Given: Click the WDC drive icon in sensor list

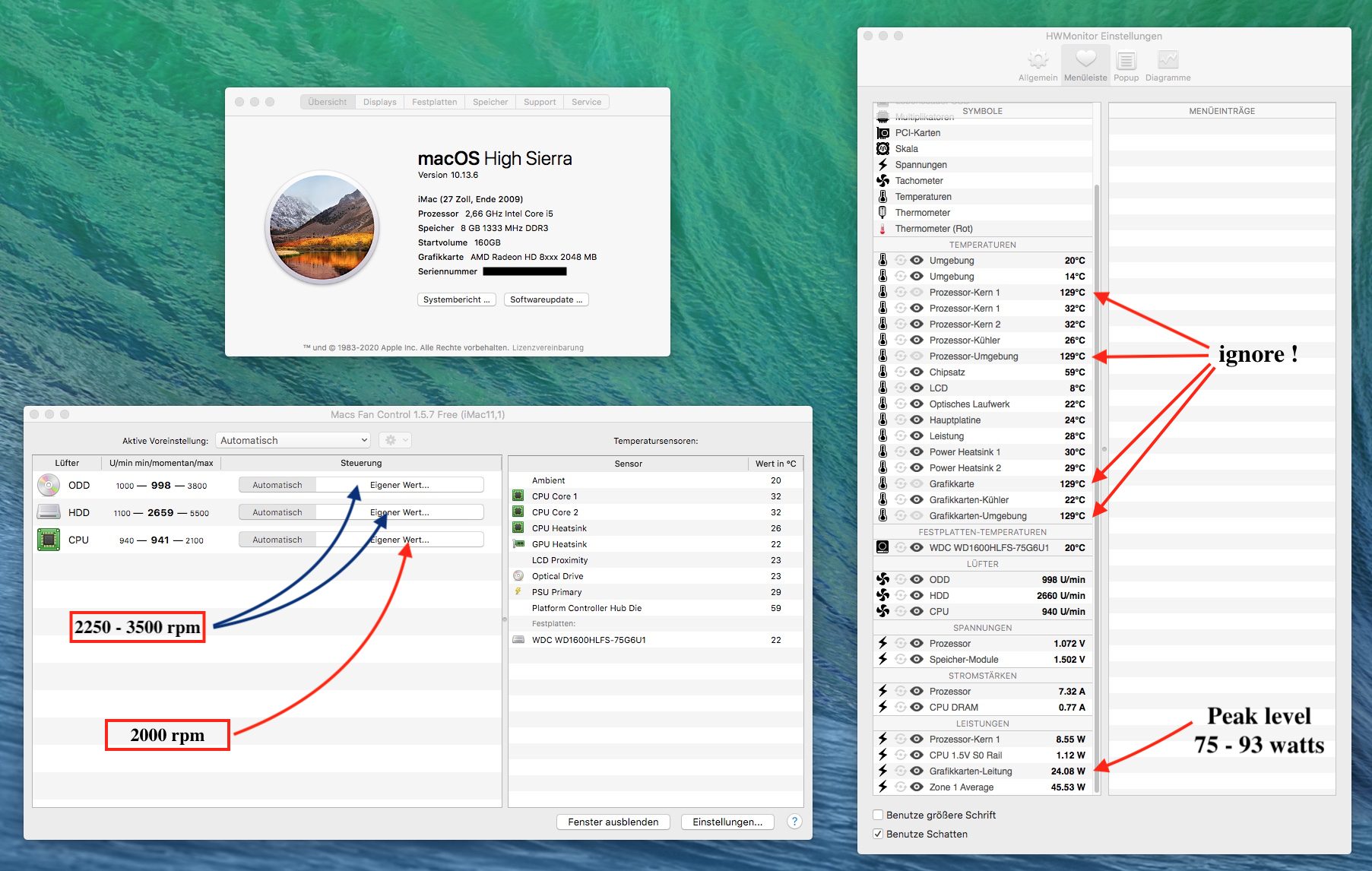Looking at the screenshot, I should [x=518, y=639].
